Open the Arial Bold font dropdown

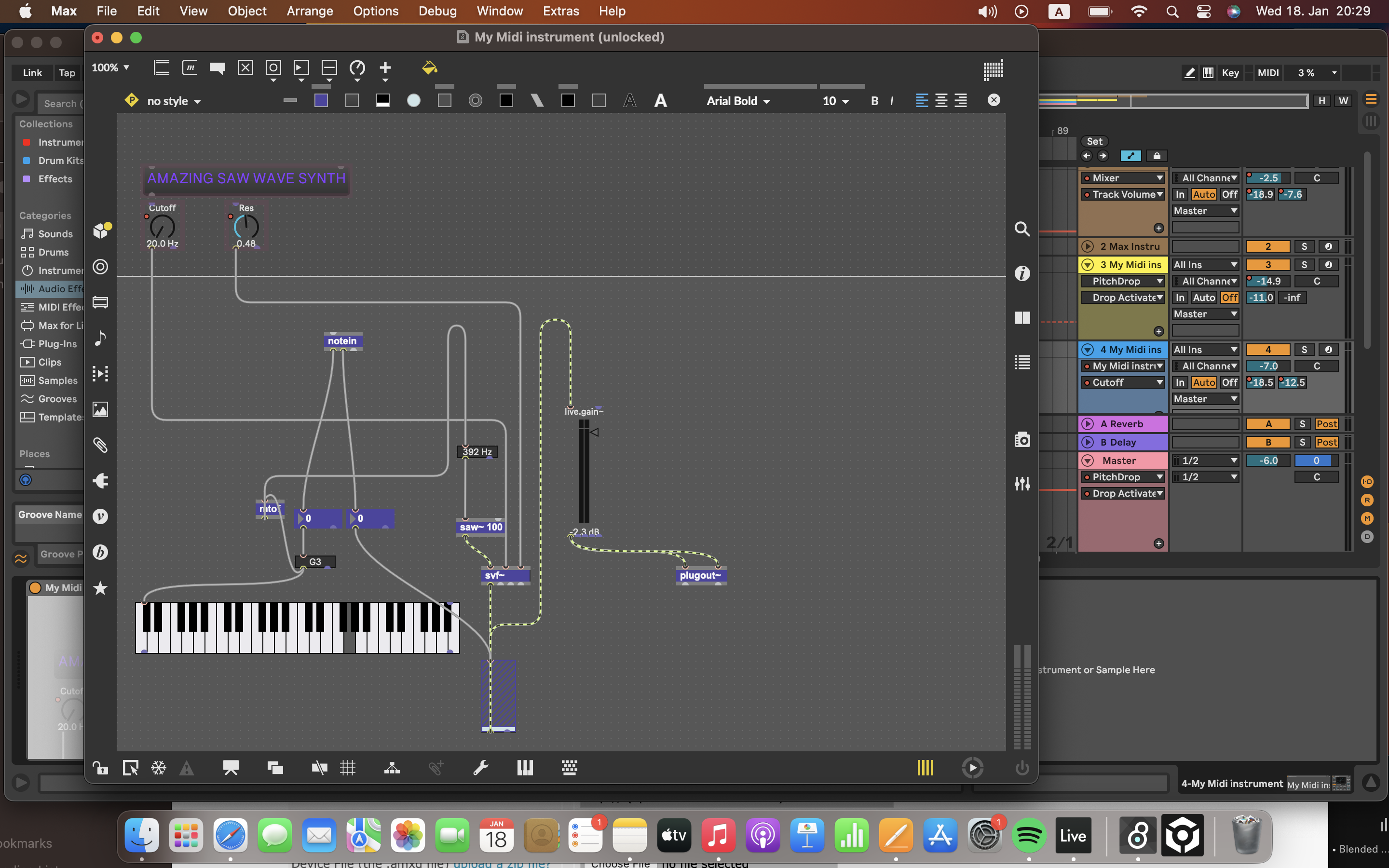[x=738, y=101]
